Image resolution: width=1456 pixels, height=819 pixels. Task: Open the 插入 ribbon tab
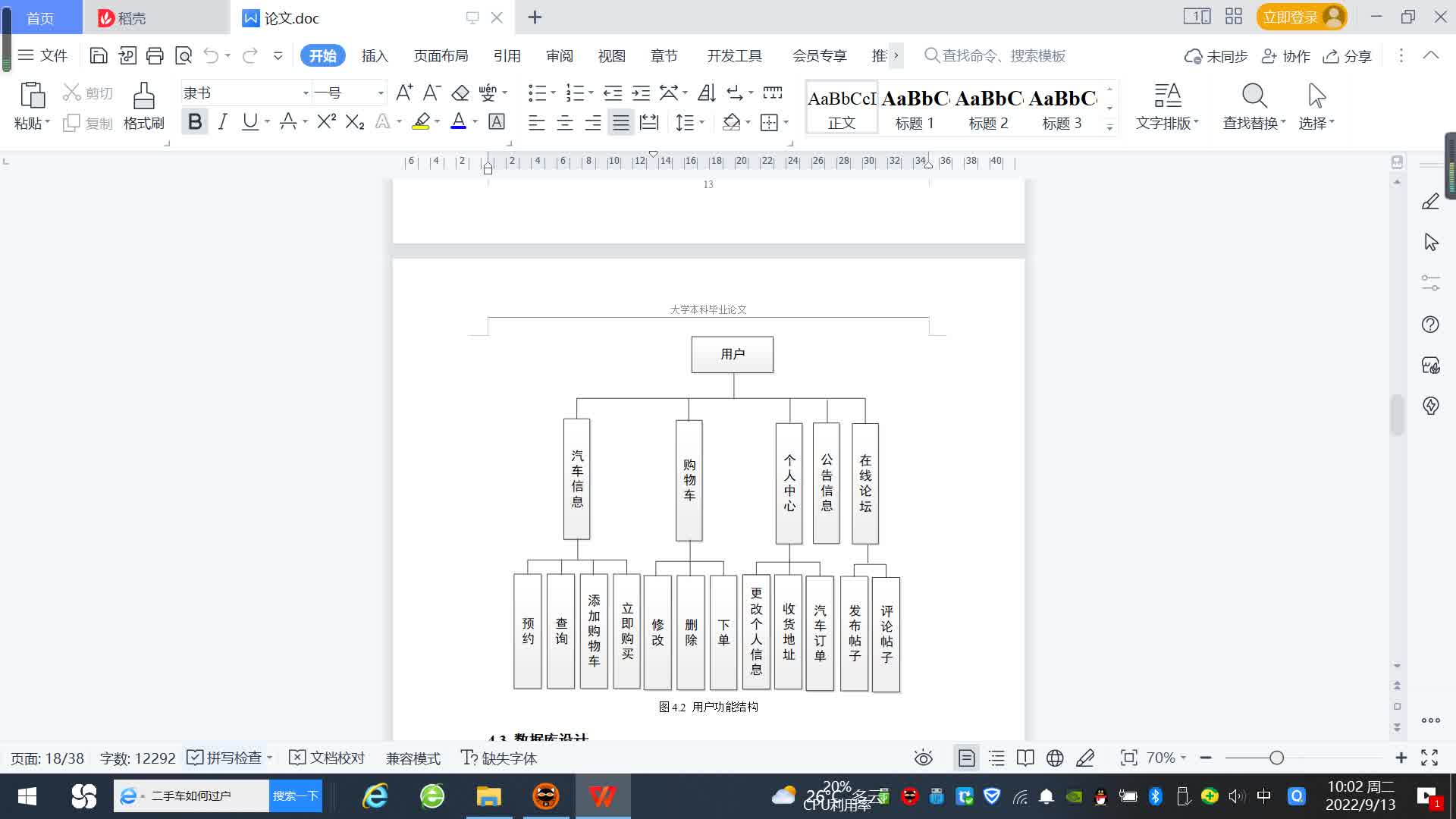tap(375, 55)
